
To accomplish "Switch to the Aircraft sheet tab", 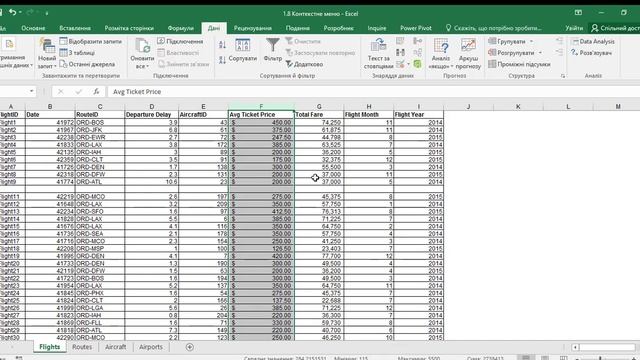I will pyautogui.click(x=116, y=347).
